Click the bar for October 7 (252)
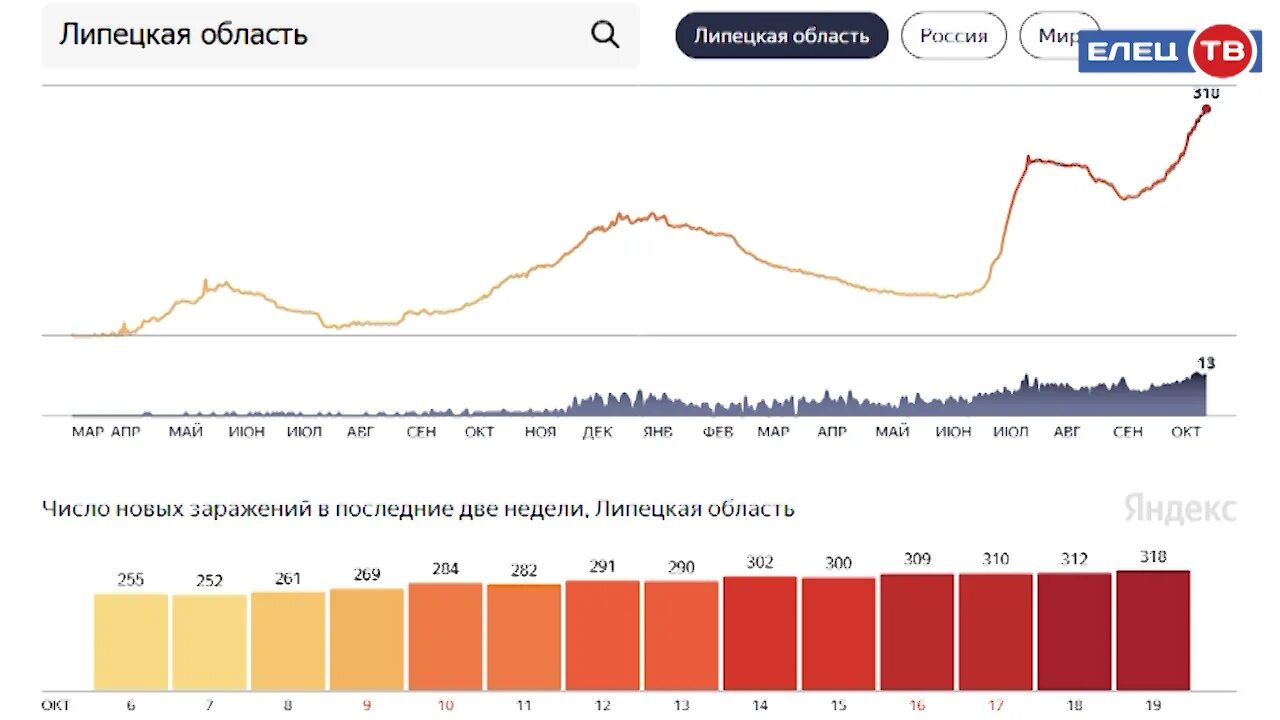The height and width of the screenshot is (720, 1280). point(209,643)
